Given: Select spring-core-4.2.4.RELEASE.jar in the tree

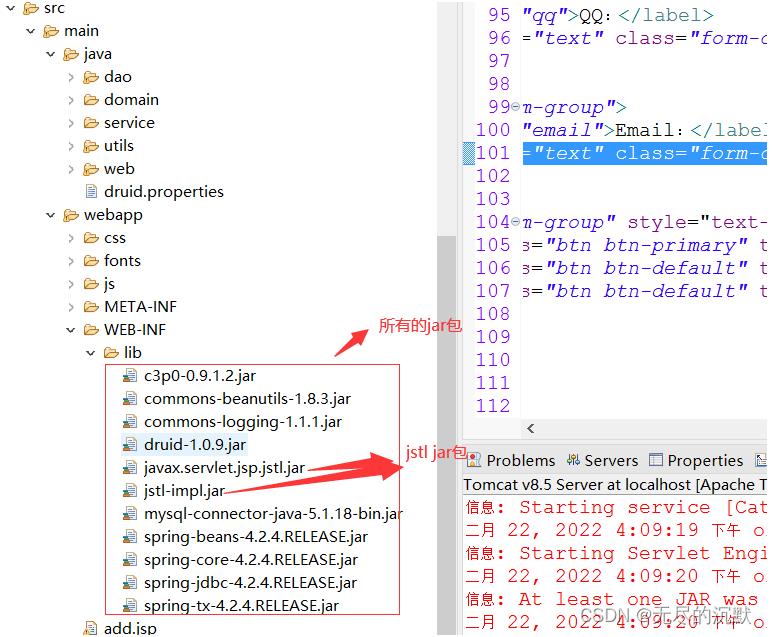Looking at the screenshot, I should click(250, 560).
